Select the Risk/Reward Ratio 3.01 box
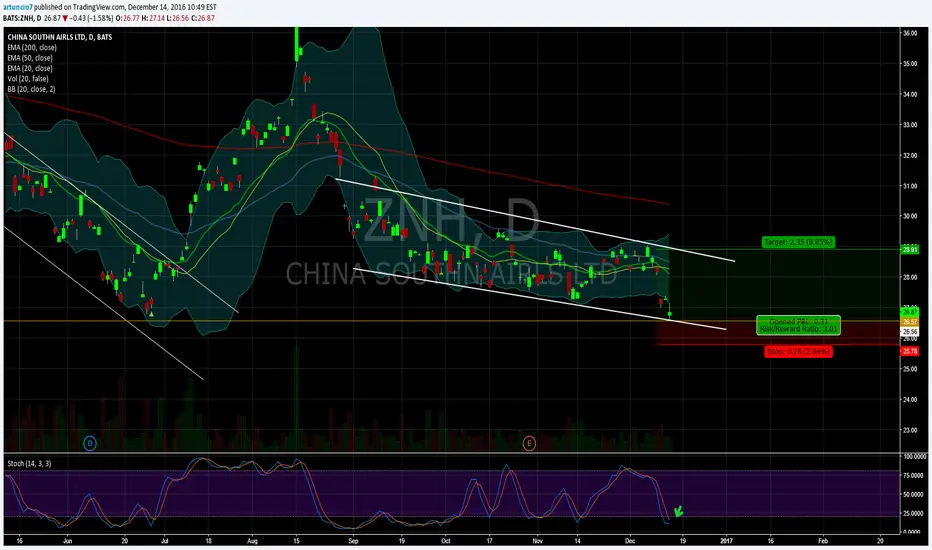 click(x=798, y=325)
